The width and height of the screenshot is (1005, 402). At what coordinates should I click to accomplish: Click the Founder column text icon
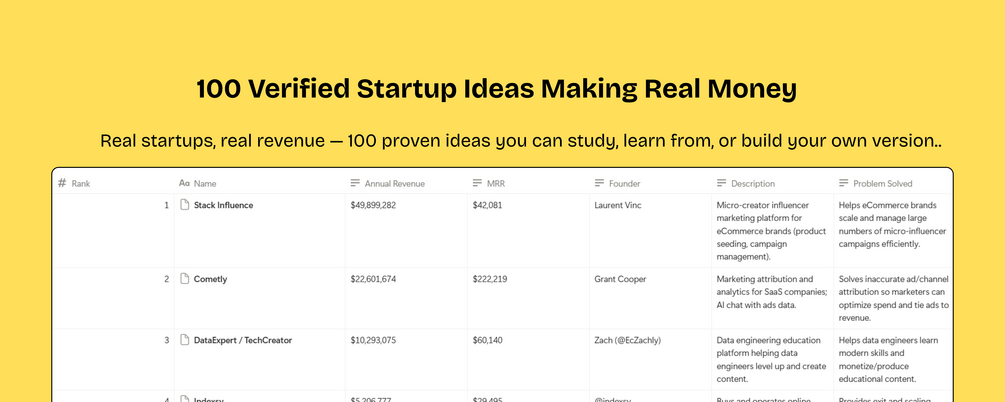(600, 184)
